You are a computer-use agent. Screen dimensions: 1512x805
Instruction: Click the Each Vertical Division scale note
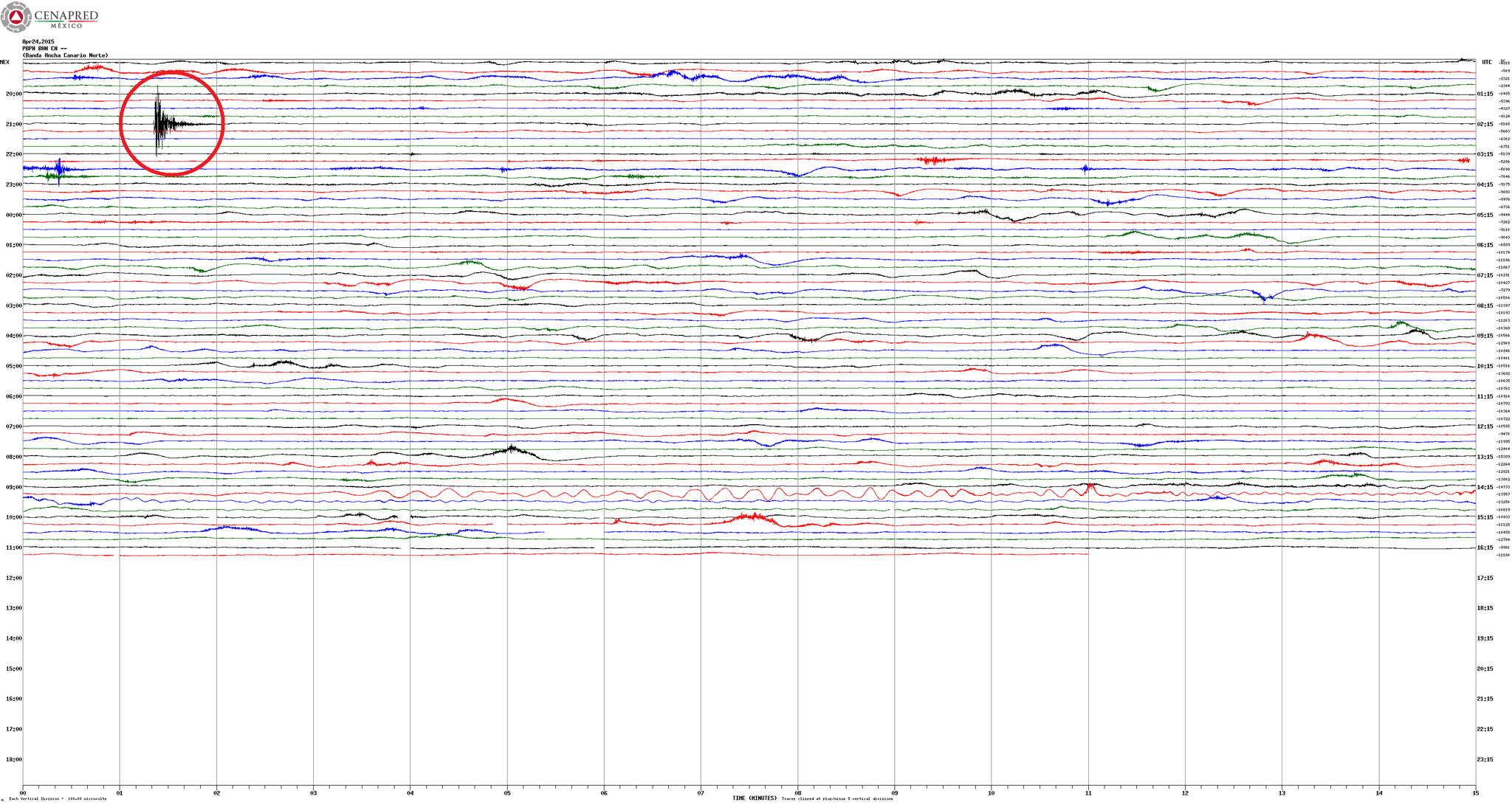(x=58, y=798)
